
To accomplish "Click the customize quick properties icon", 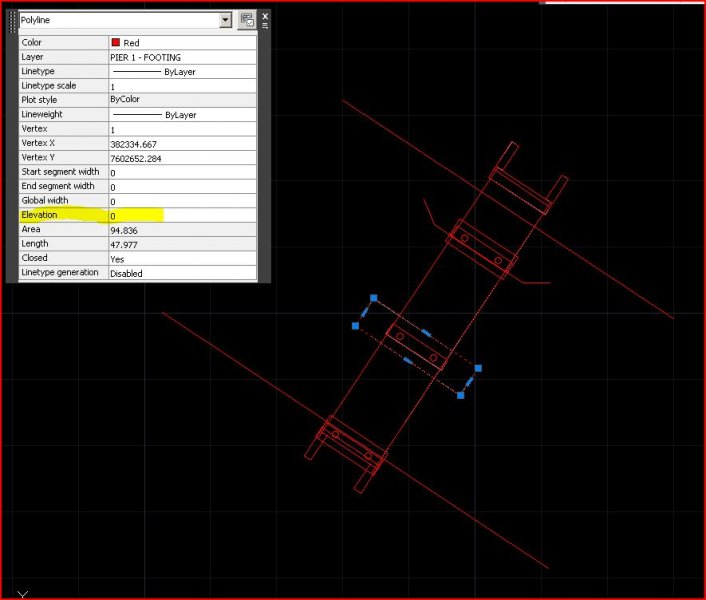I will pos(248,19).
